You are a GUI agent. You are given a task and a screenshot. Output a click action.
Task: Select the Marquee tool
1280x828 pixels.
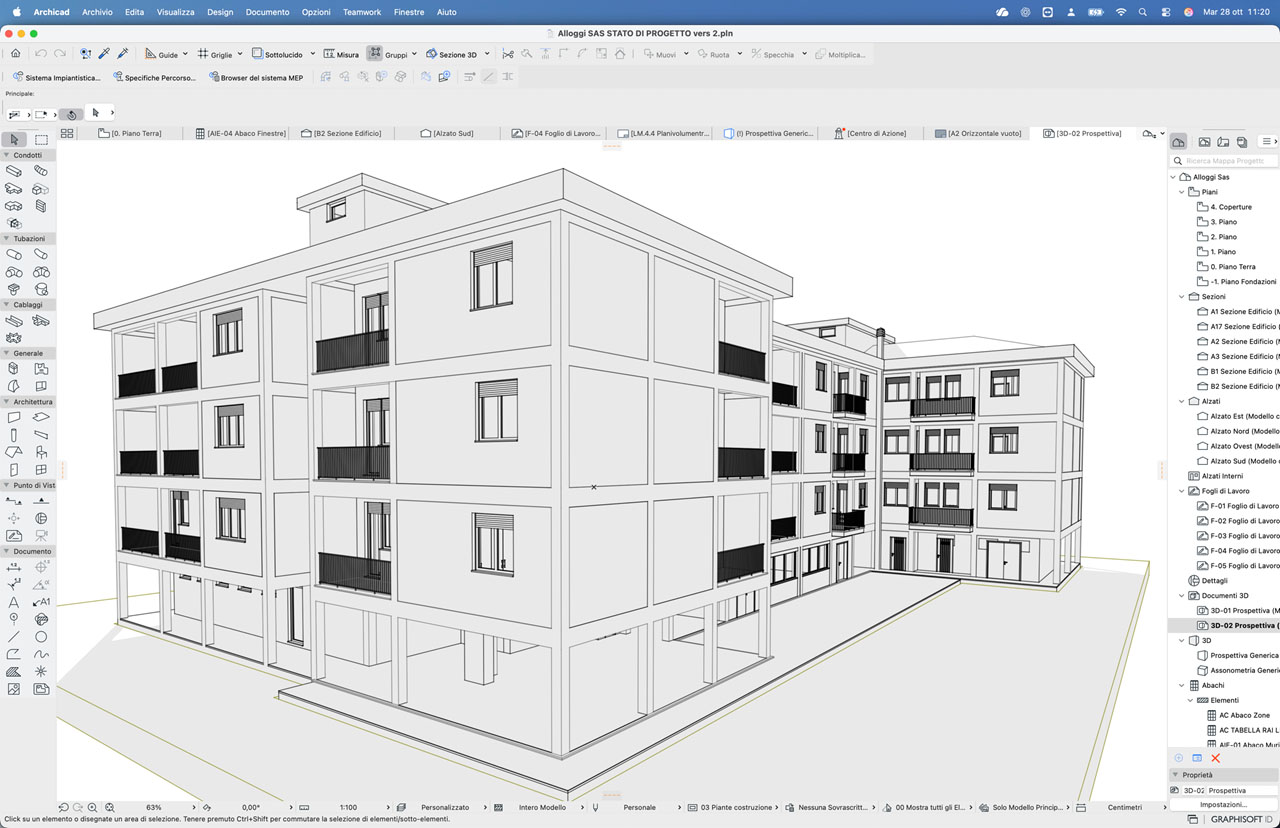click(41, 138)
